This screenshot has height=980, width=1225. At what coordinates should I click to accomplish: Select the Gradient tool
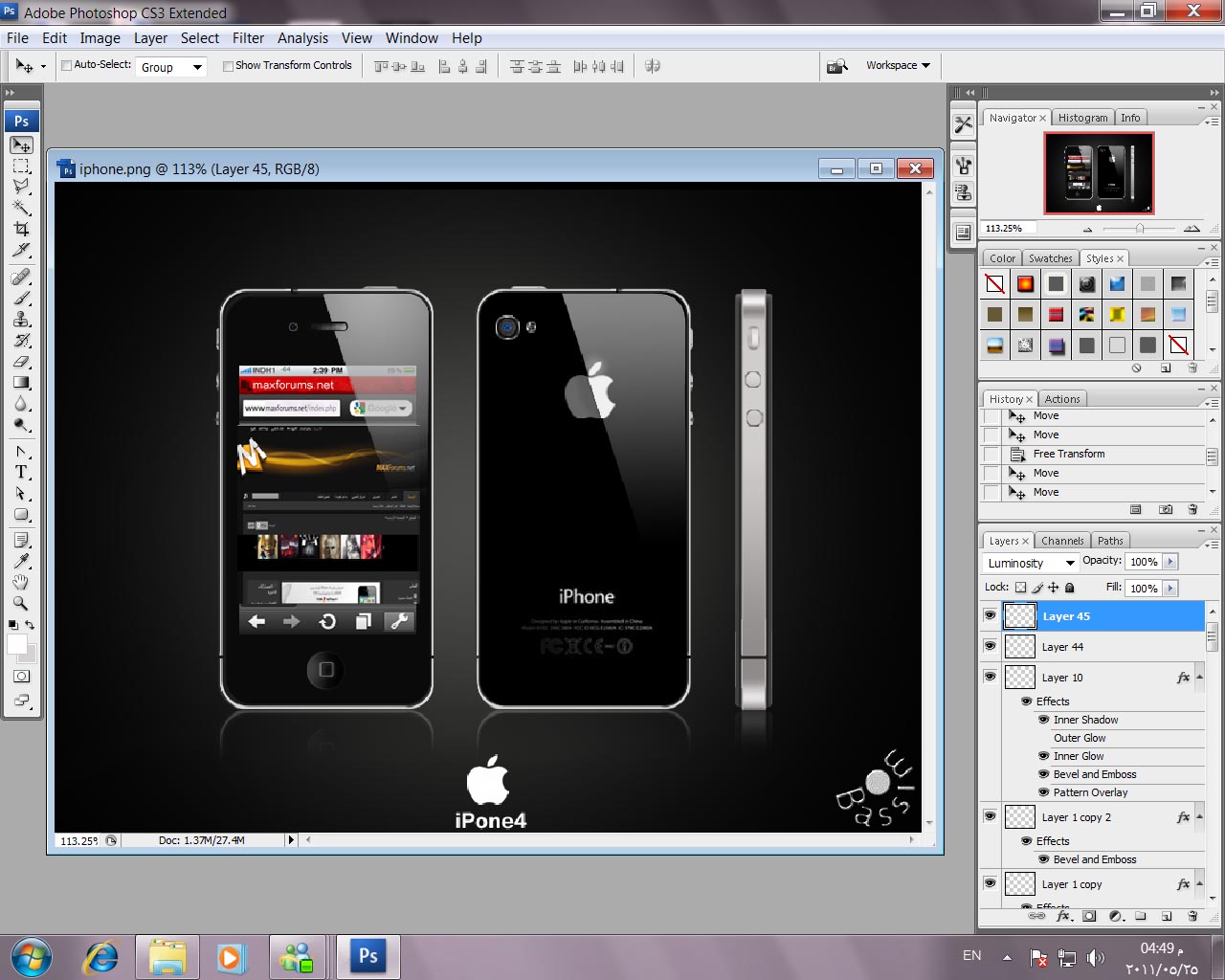(21, 383)
